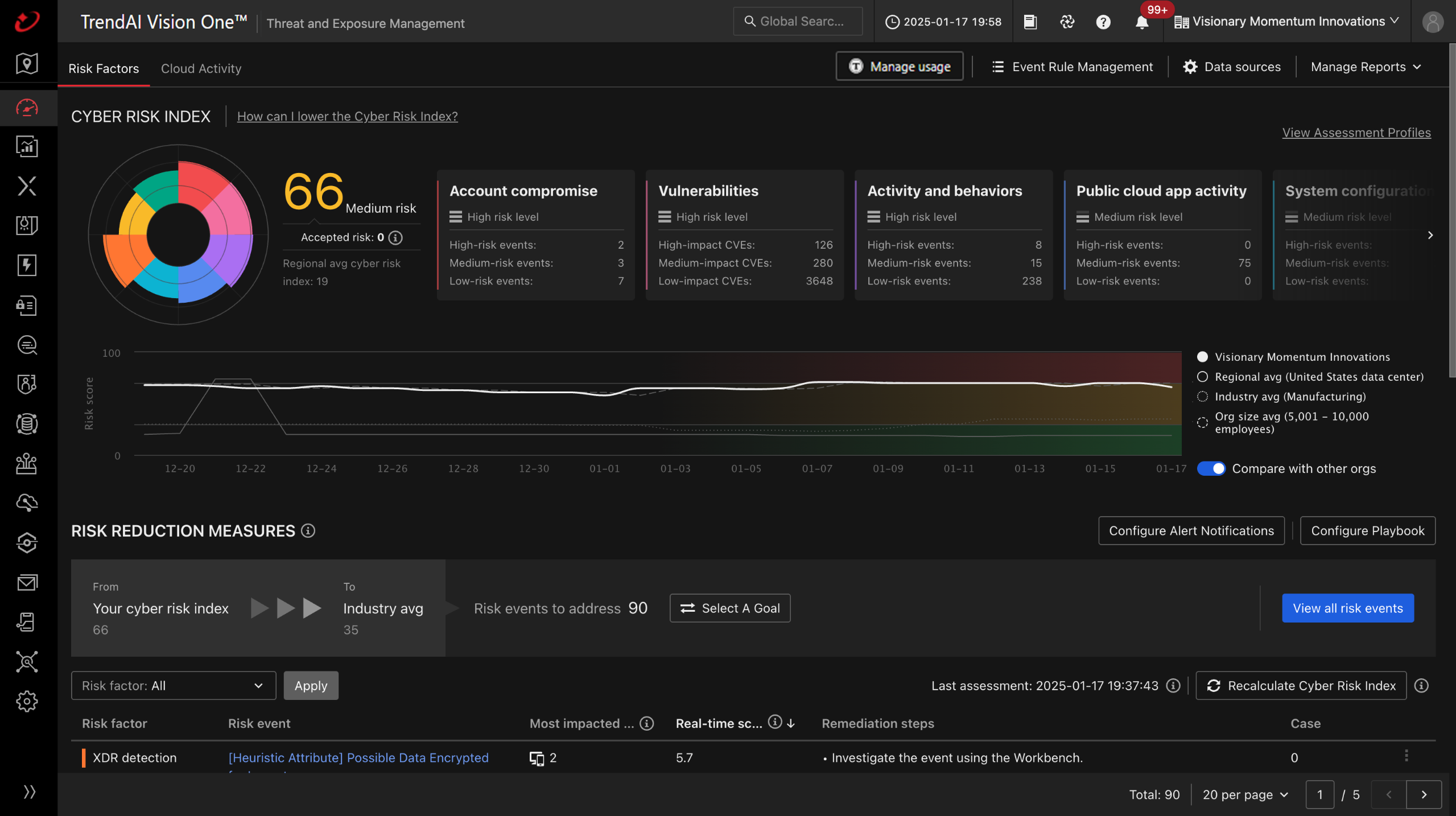Image resolution: width=1456 pixels, height=816 pixels.
Task: Open the Risk factor: All dropdown
Action: pyautogui.click(x=173, y=686)
